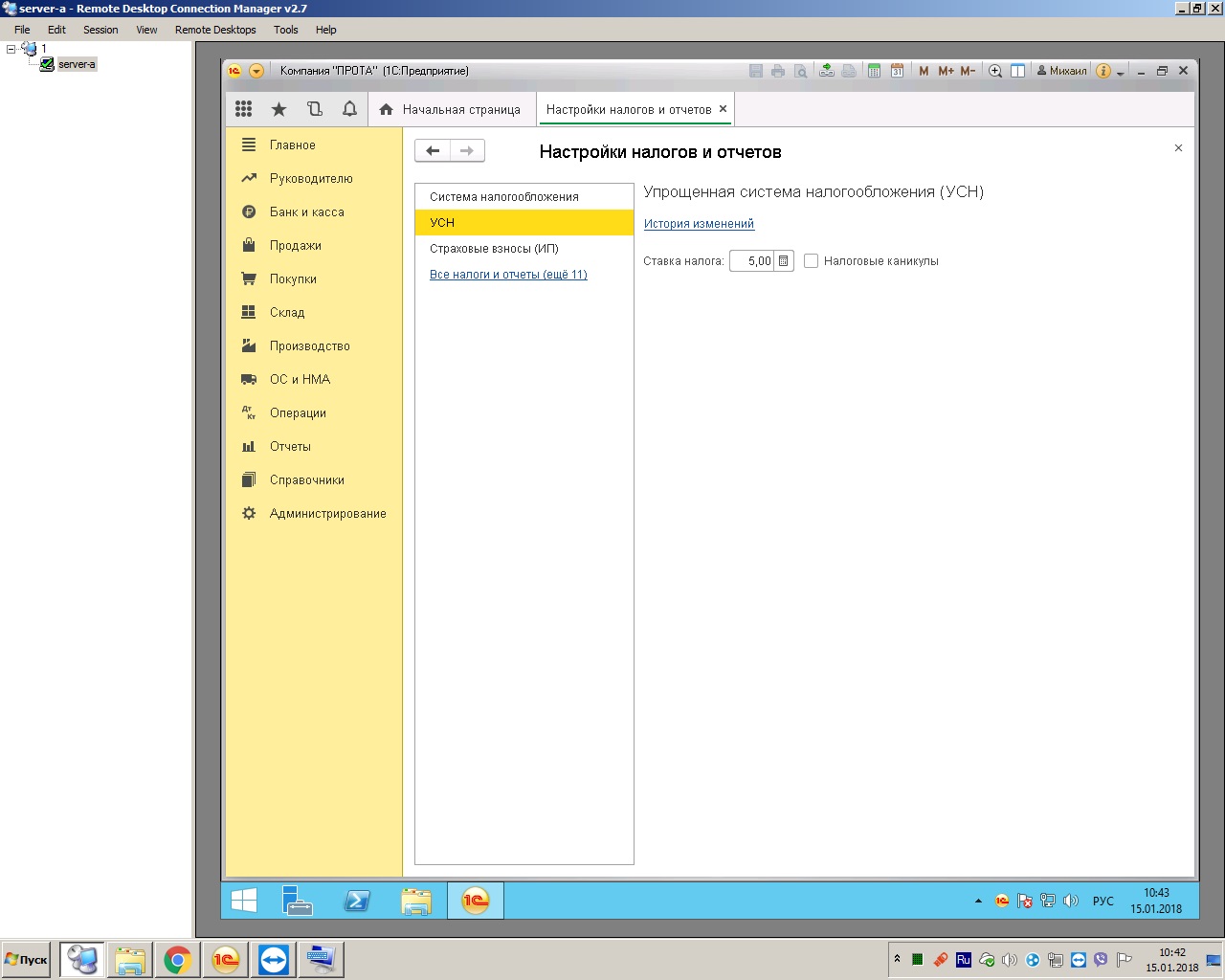The width and height of the screenshot is (1225, 980).
Task: Close the Настройки налогов и отчетов tab
Action: click(723, 109)
